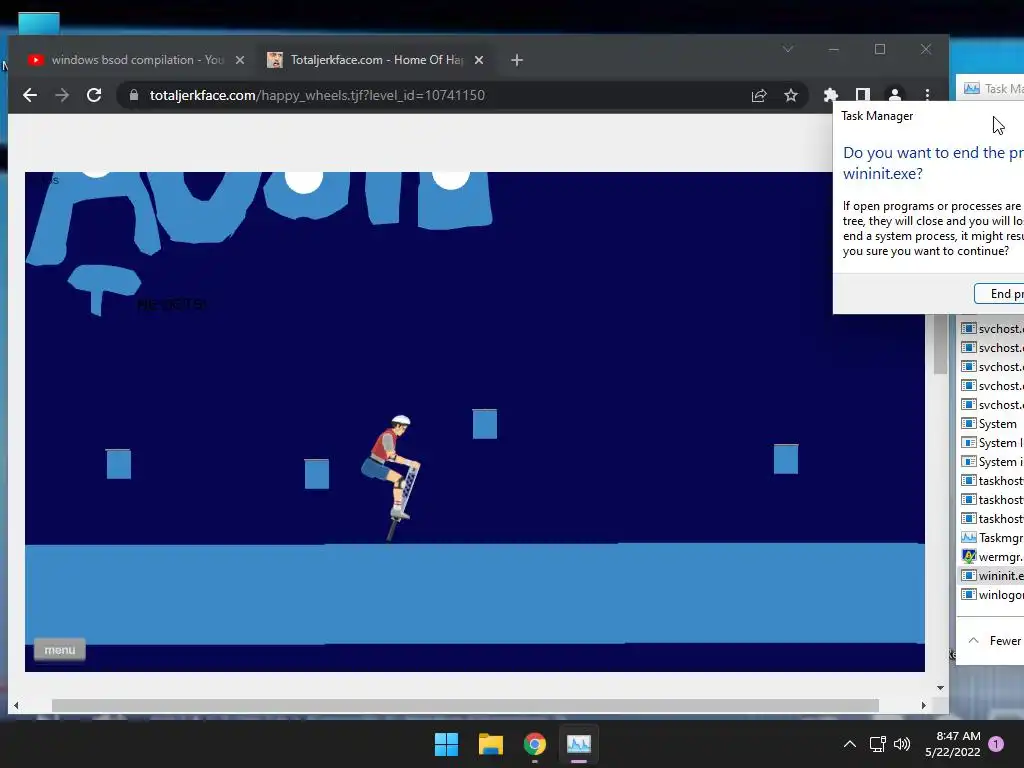Click Task Manager title bar icon
The height and width of the screenshot is (768, 1024).
[x=972, y=88]
